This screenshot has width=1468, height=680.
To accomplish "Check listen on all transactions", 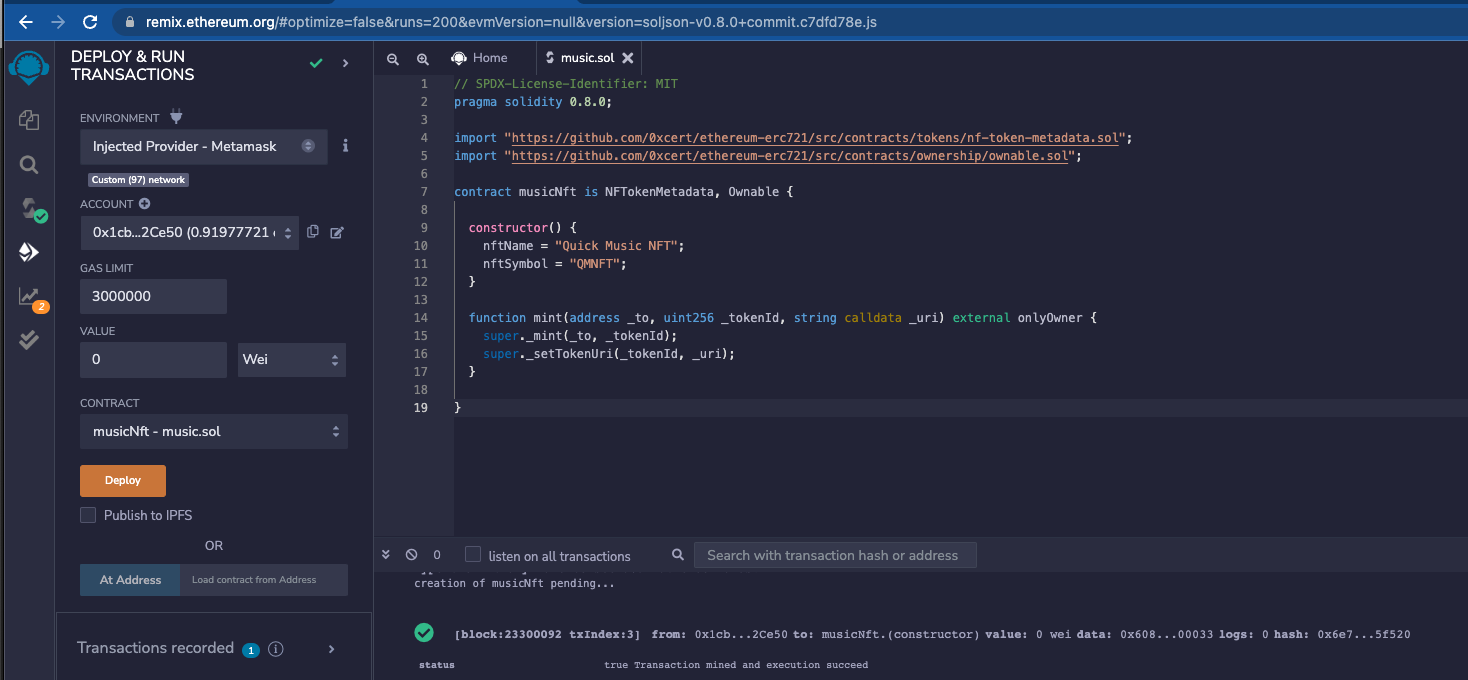I will coord(473,555).
